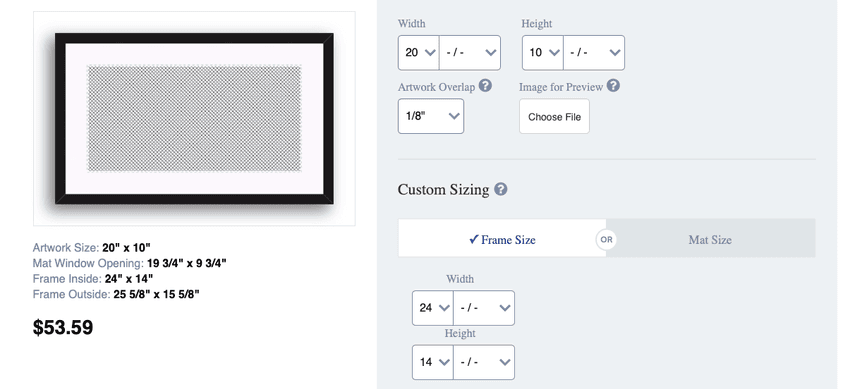Open artwork Width whole-number dropdown showing 20
This screenshot has width=850, height=389.
pyautogui.click(x=418, y=53)
